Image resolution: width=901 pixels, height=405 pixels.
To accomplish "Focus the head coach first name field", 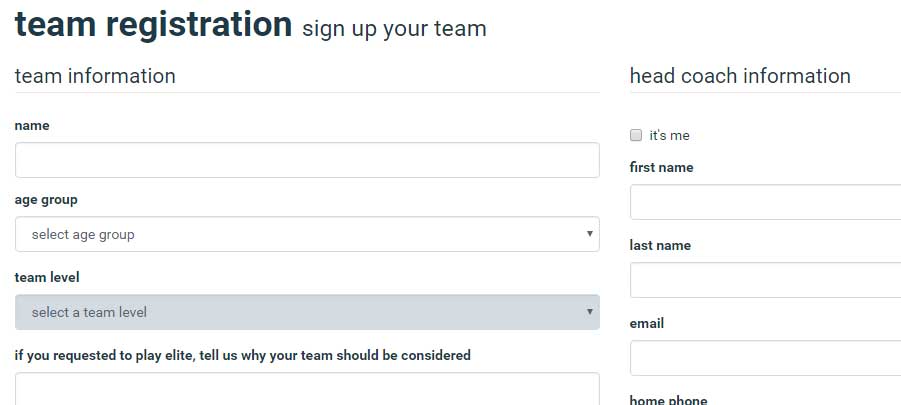I will pos(765,202).
